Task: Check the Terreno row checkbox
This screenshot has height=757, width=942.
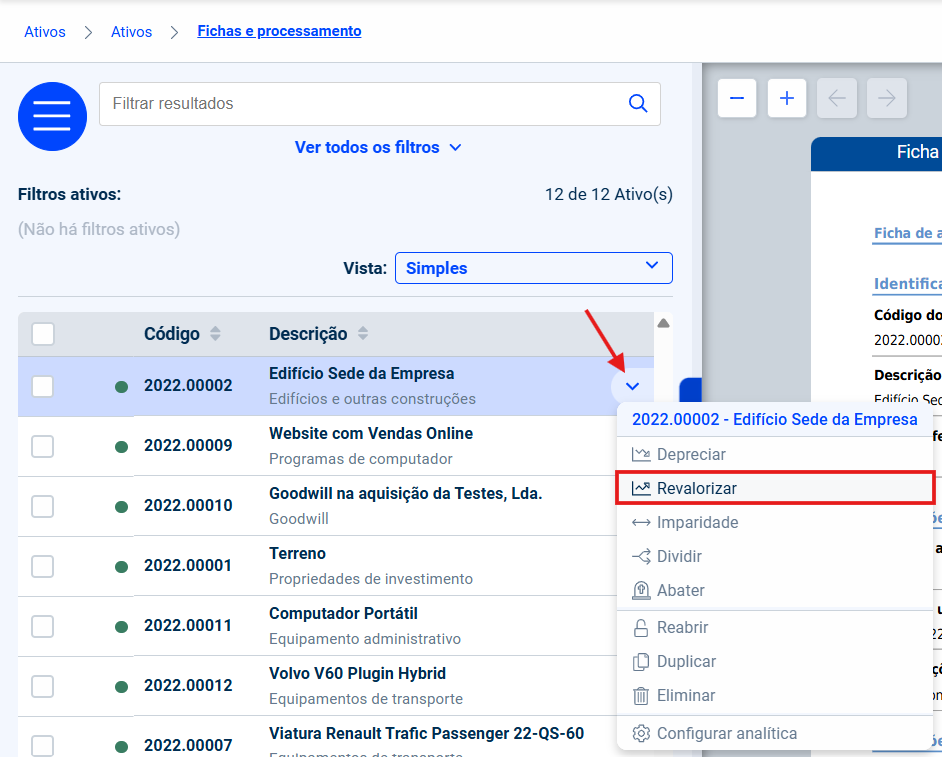Action: point(43,567)
